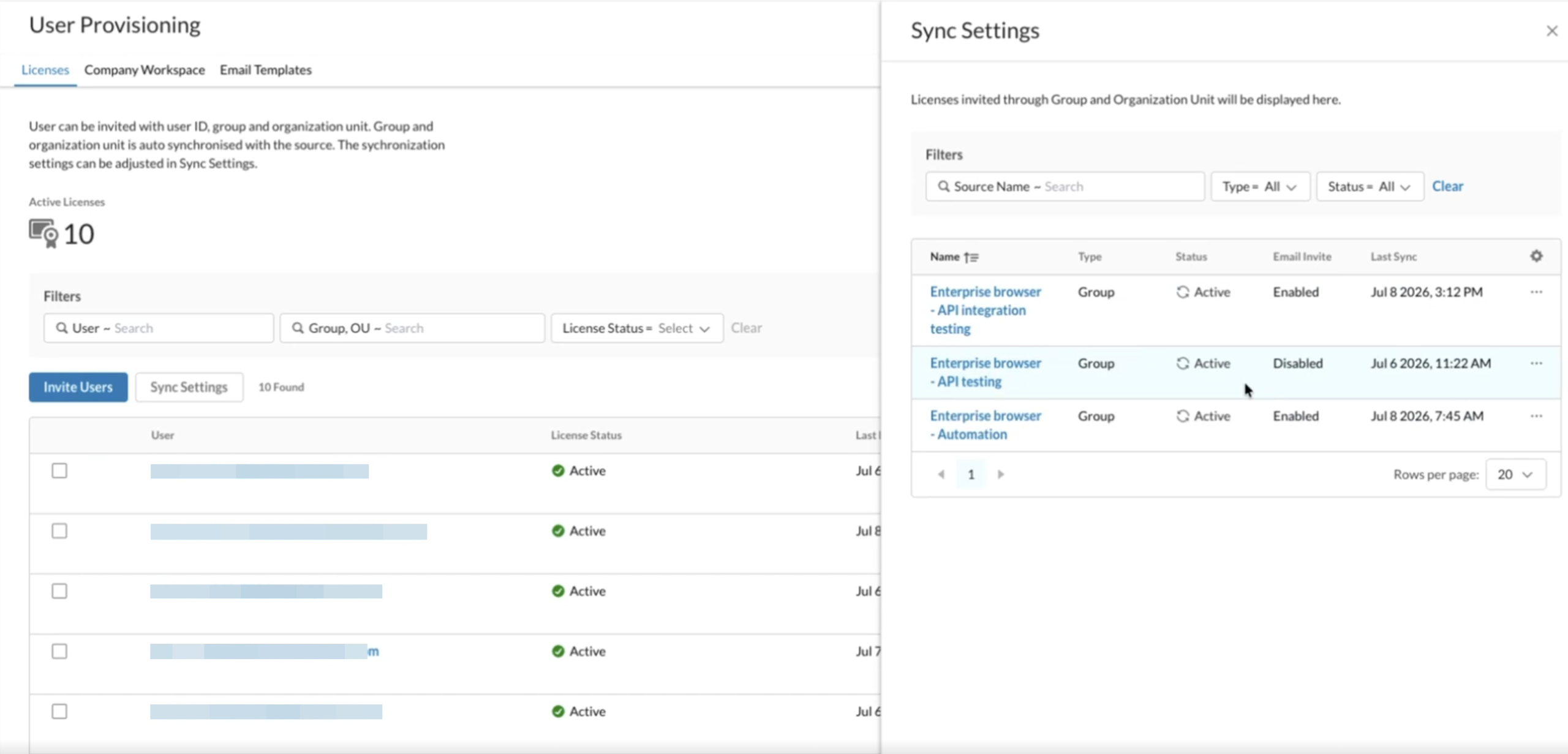The image size is (1568, 754).
Task: Click sync status icon for API testing row
Action: (1183, 363)
